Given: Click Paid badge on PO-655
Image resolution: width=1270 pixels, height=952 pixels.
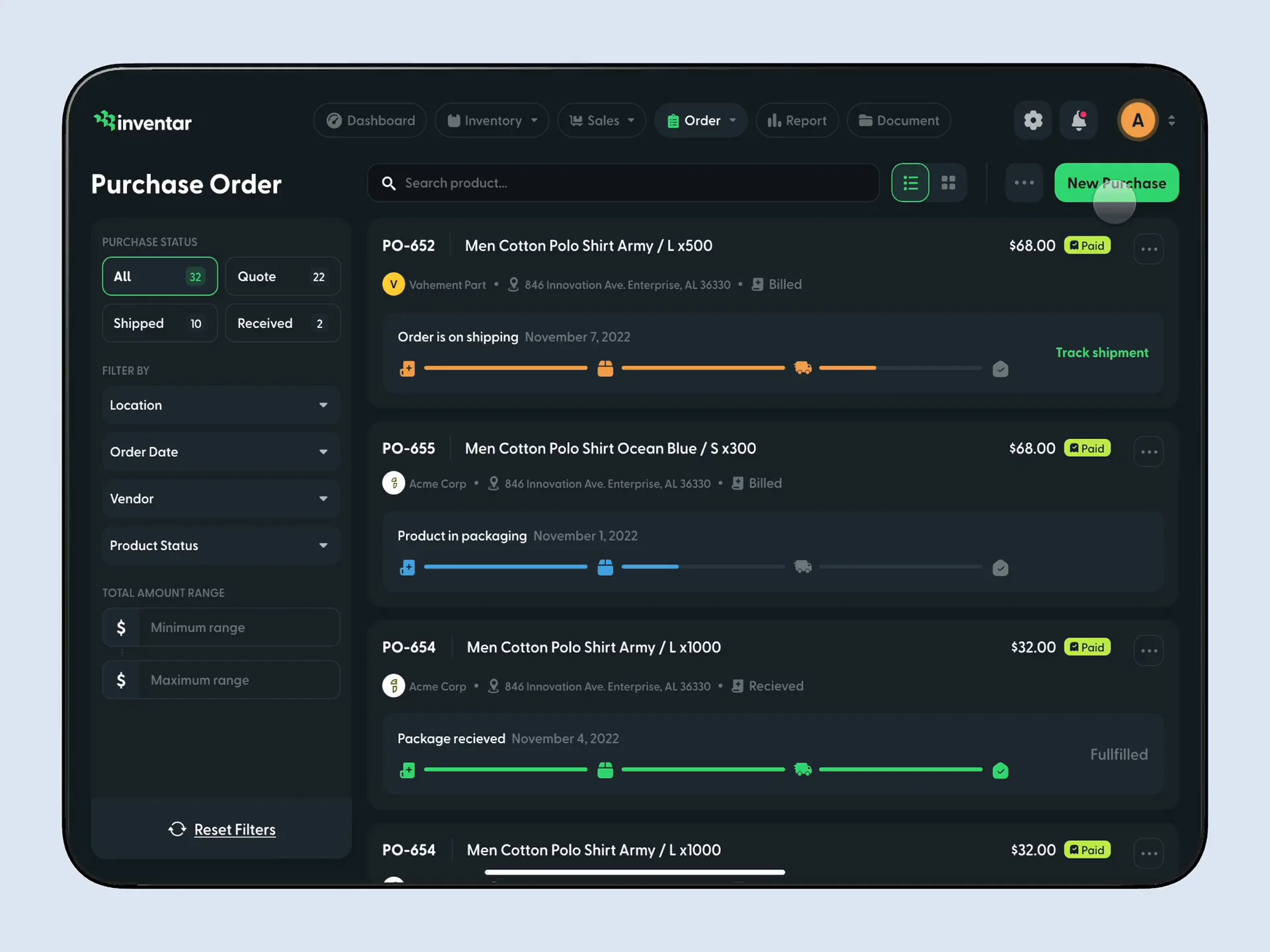Looking at the screenshot, I should pyautogui.click(x=1087, y=448).
